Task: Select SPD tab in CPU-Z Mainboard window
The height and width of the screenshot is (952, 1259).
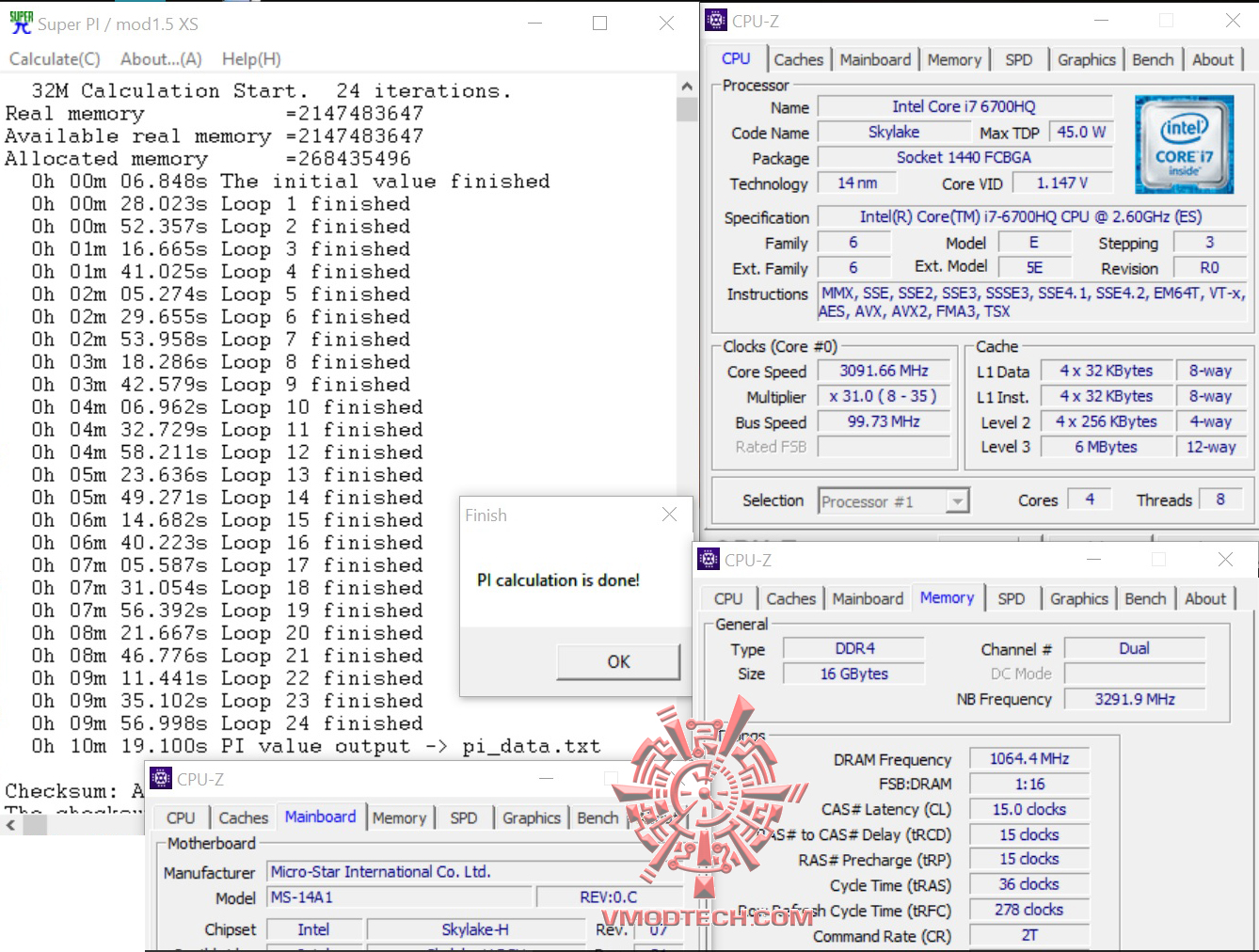Action: point(463,817)
